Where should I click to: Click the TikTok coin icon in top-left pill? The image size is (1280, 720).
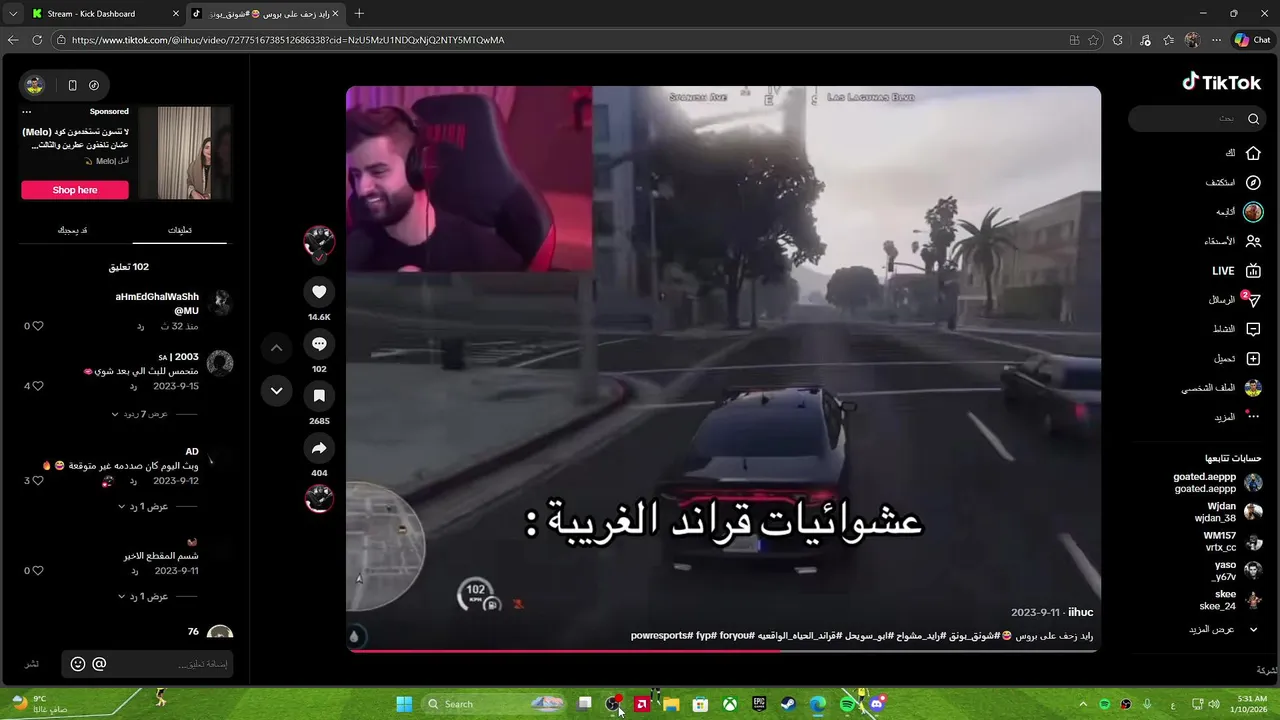coord(94,85)
